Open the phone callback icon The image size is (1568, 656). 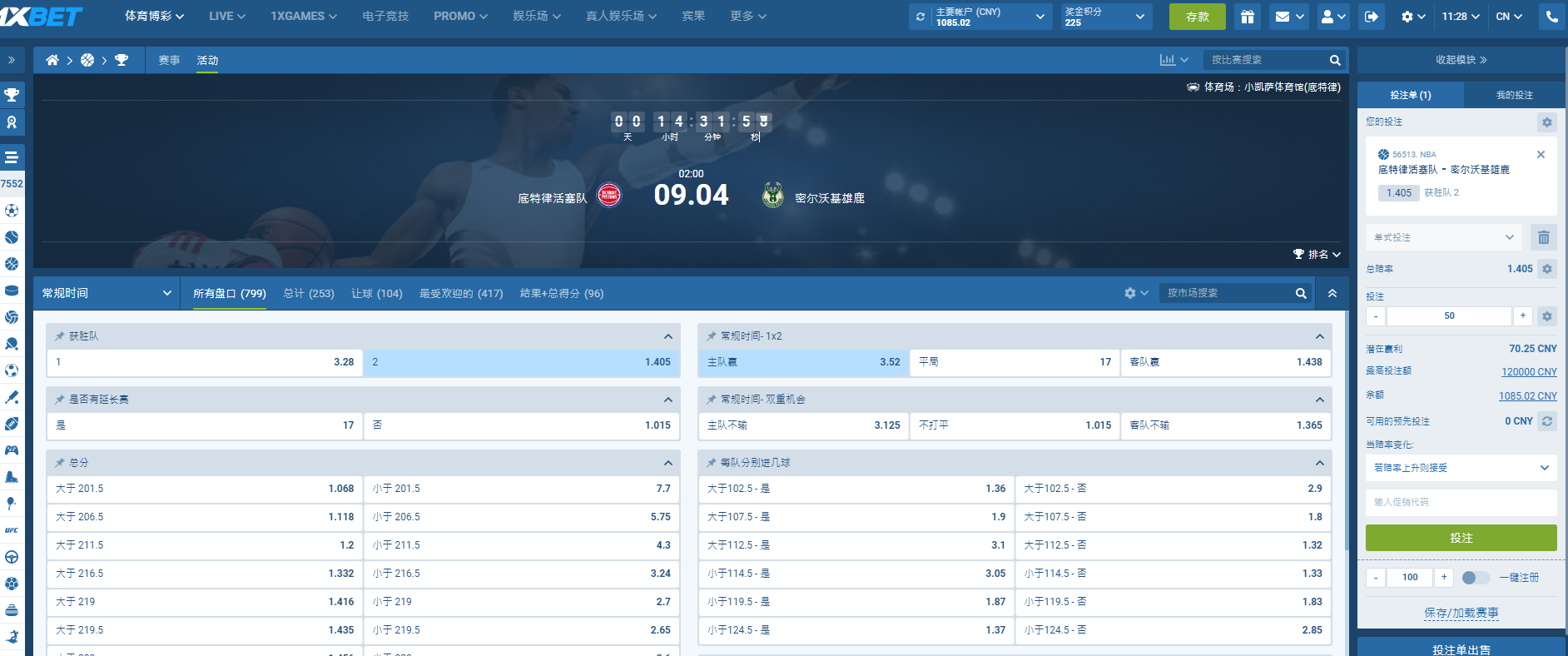(1552, 17)
